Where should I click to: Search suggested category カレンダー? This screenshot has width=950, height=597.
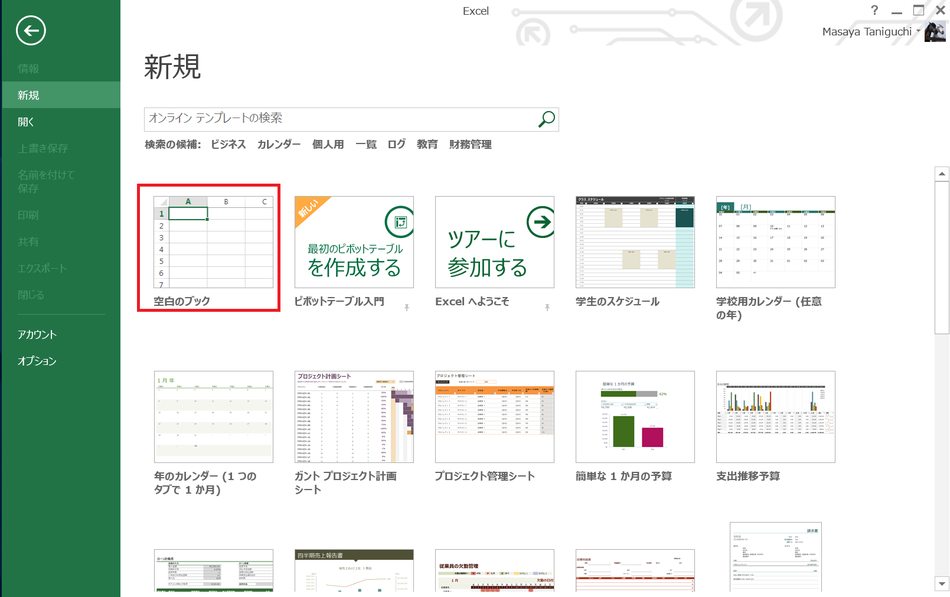click(x=279, y=144)
